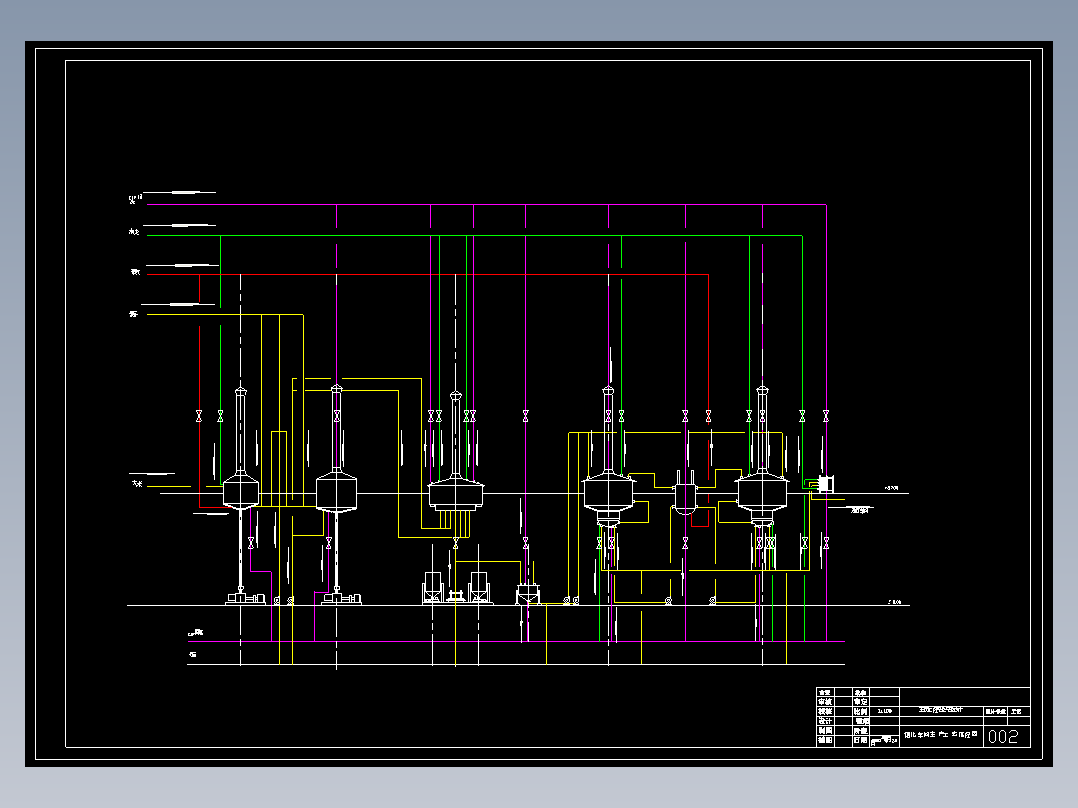Select the leftmost tank vessel body
This screenshot has height=808, width=1078.
tap(241, 492)
